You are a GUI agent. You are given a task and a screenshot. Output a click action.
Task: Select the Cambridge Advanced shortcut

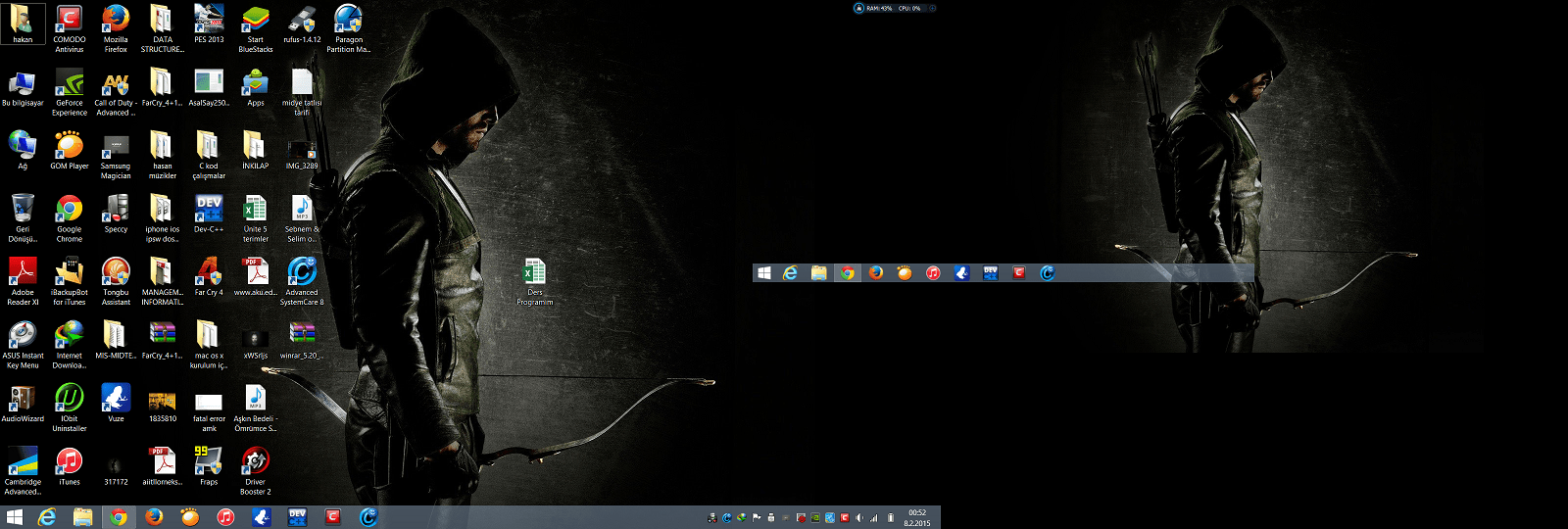click(23, 471)
